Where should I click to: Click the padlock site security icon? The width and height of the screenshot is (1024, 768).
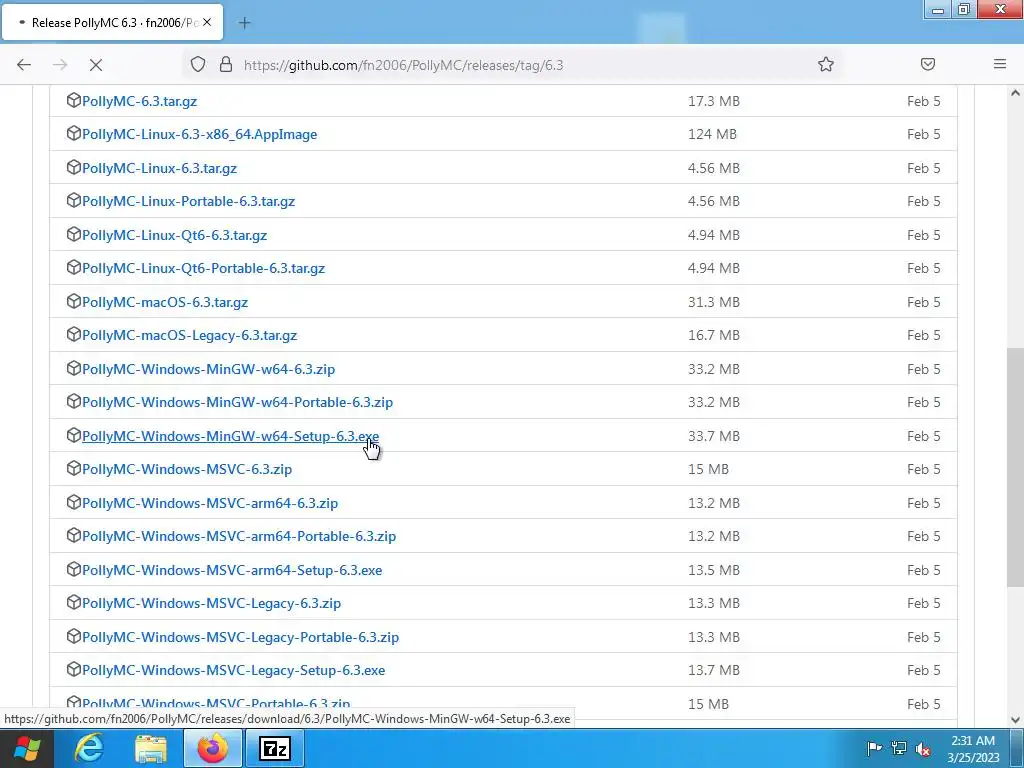coord(226,65)
